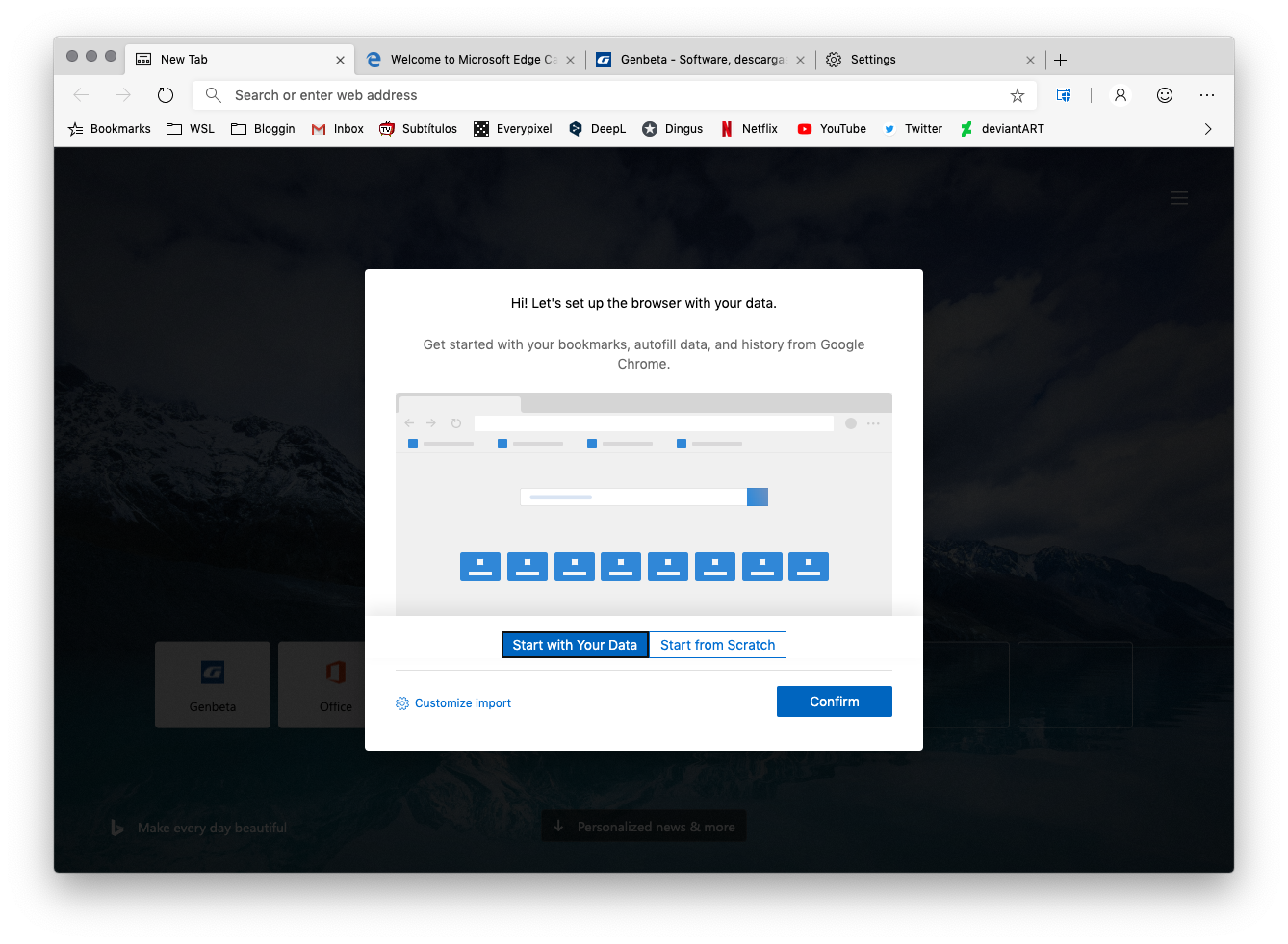1288x944 pixels.
Task: Open the Netflix bookmark
Action: (x=749, y=129)
